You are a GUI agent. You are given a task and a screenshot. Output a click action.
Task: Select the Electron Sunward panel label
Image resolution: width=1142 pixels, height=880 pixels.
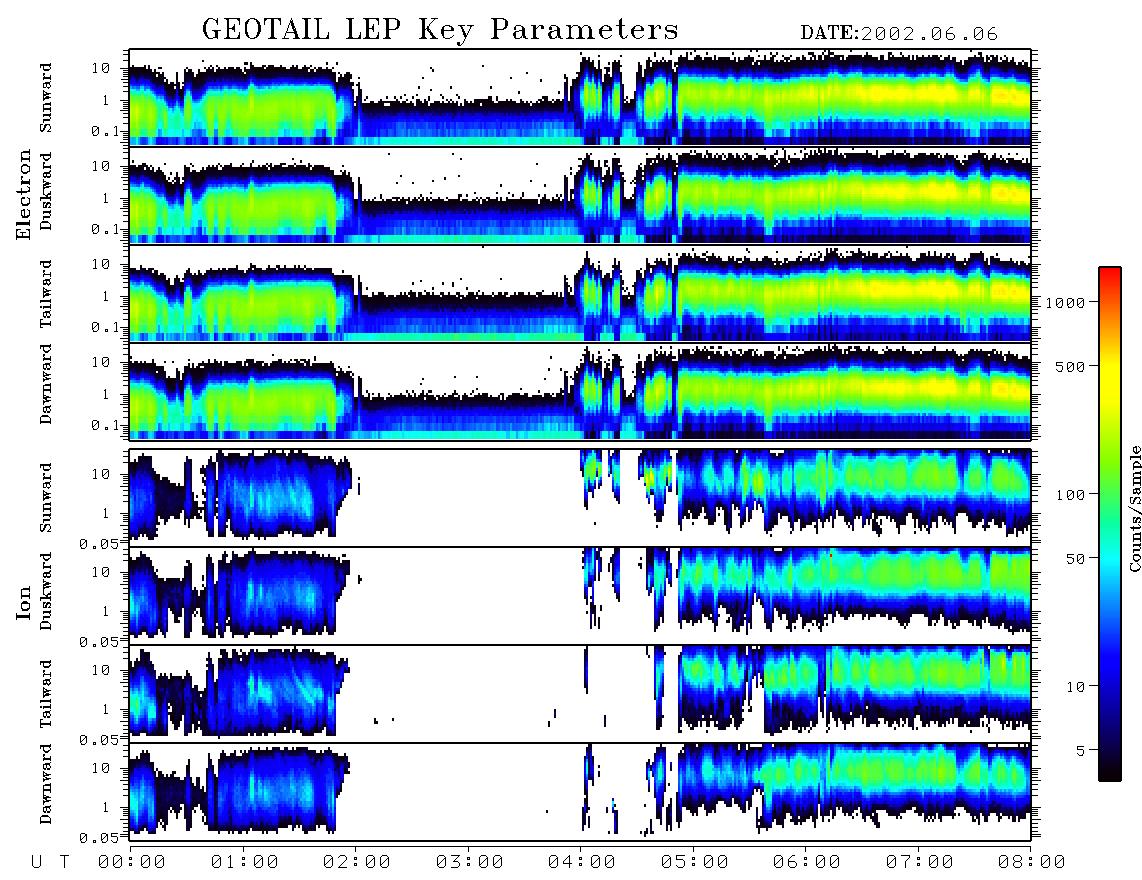pyautogui.click(x=46, y=98)
